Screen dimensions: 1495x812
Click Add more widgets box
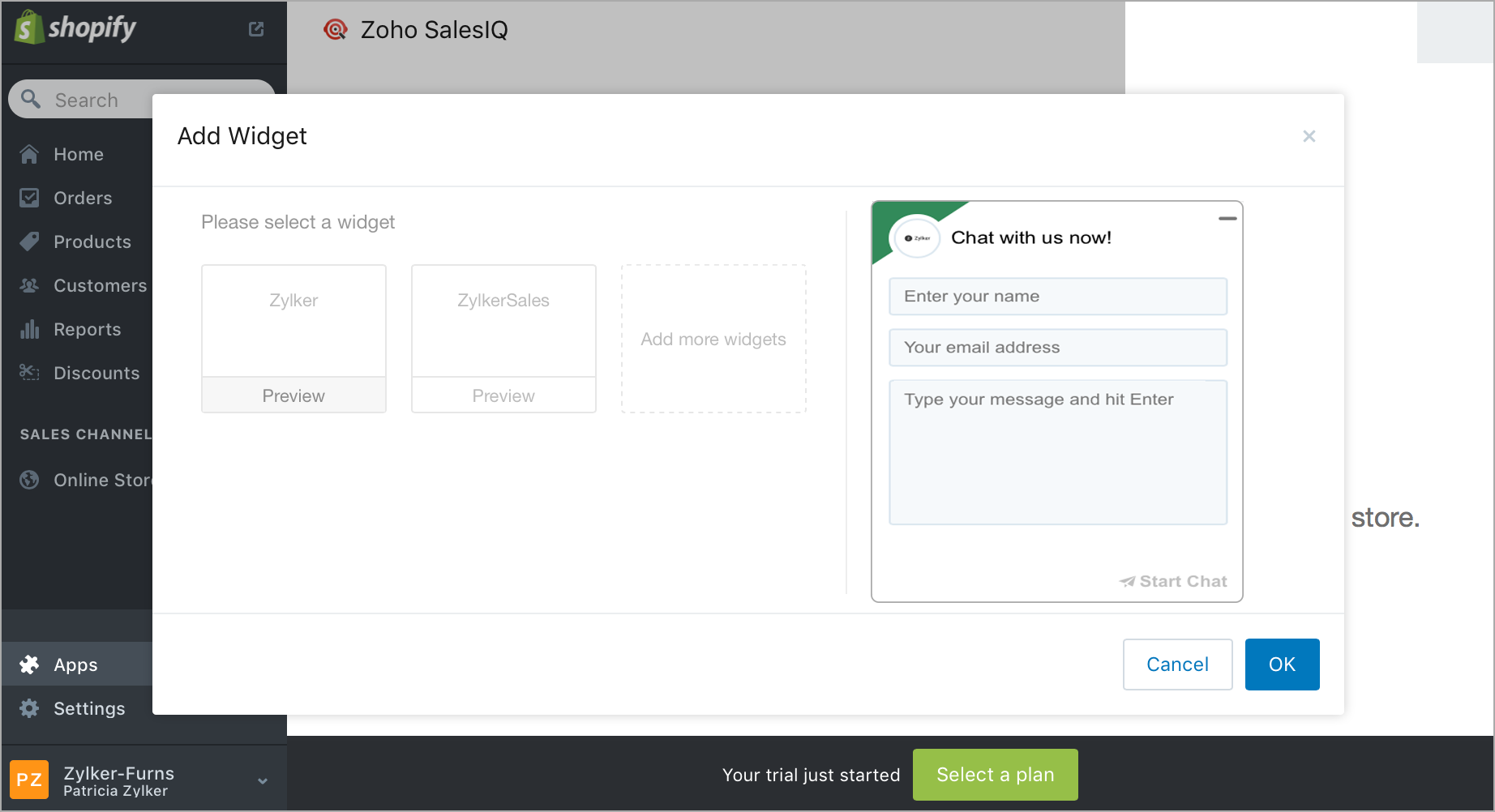pos(713,339)
